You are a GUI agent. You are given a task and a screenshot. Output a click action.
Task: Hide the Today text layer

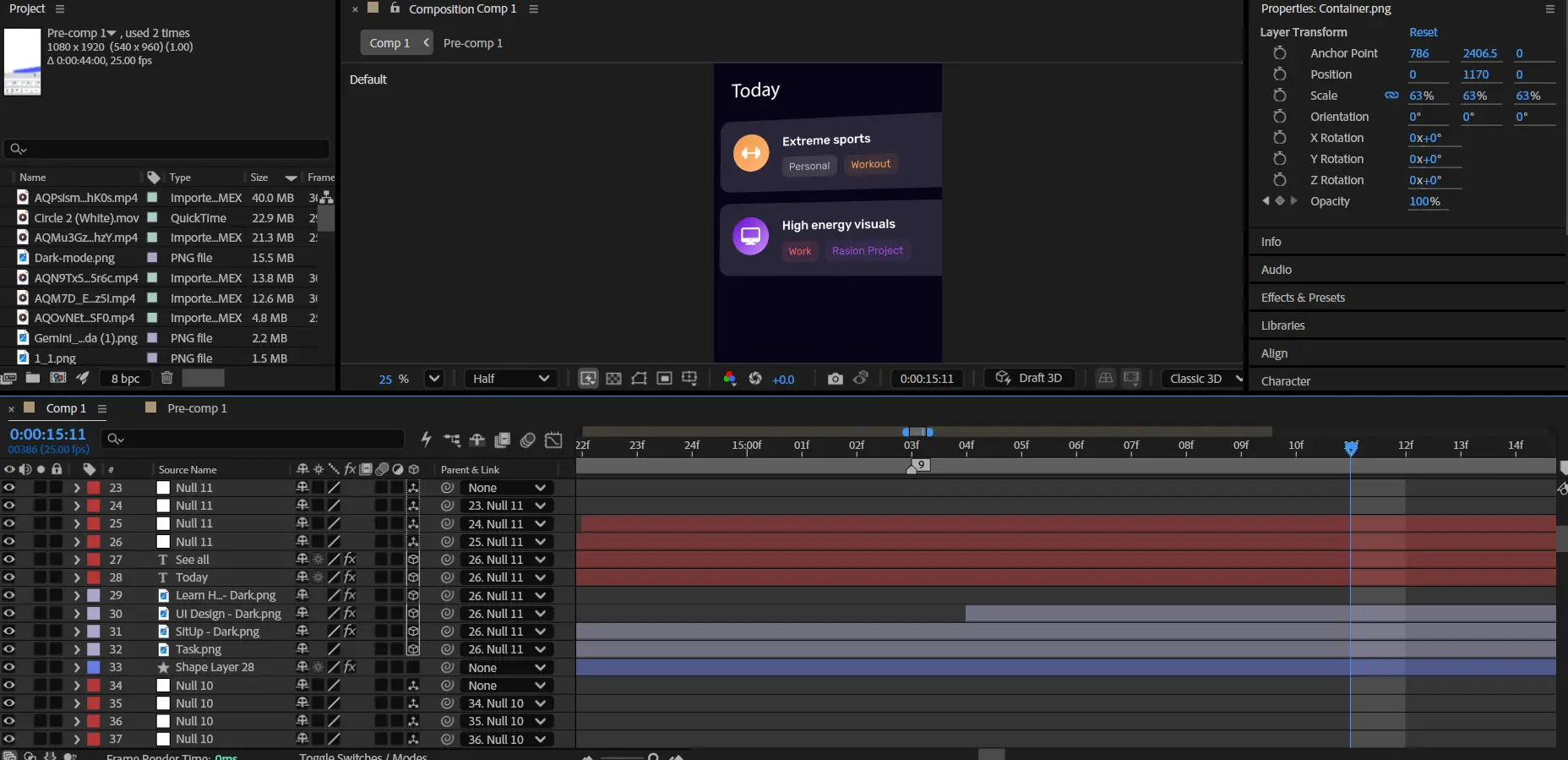pos(9,577)
